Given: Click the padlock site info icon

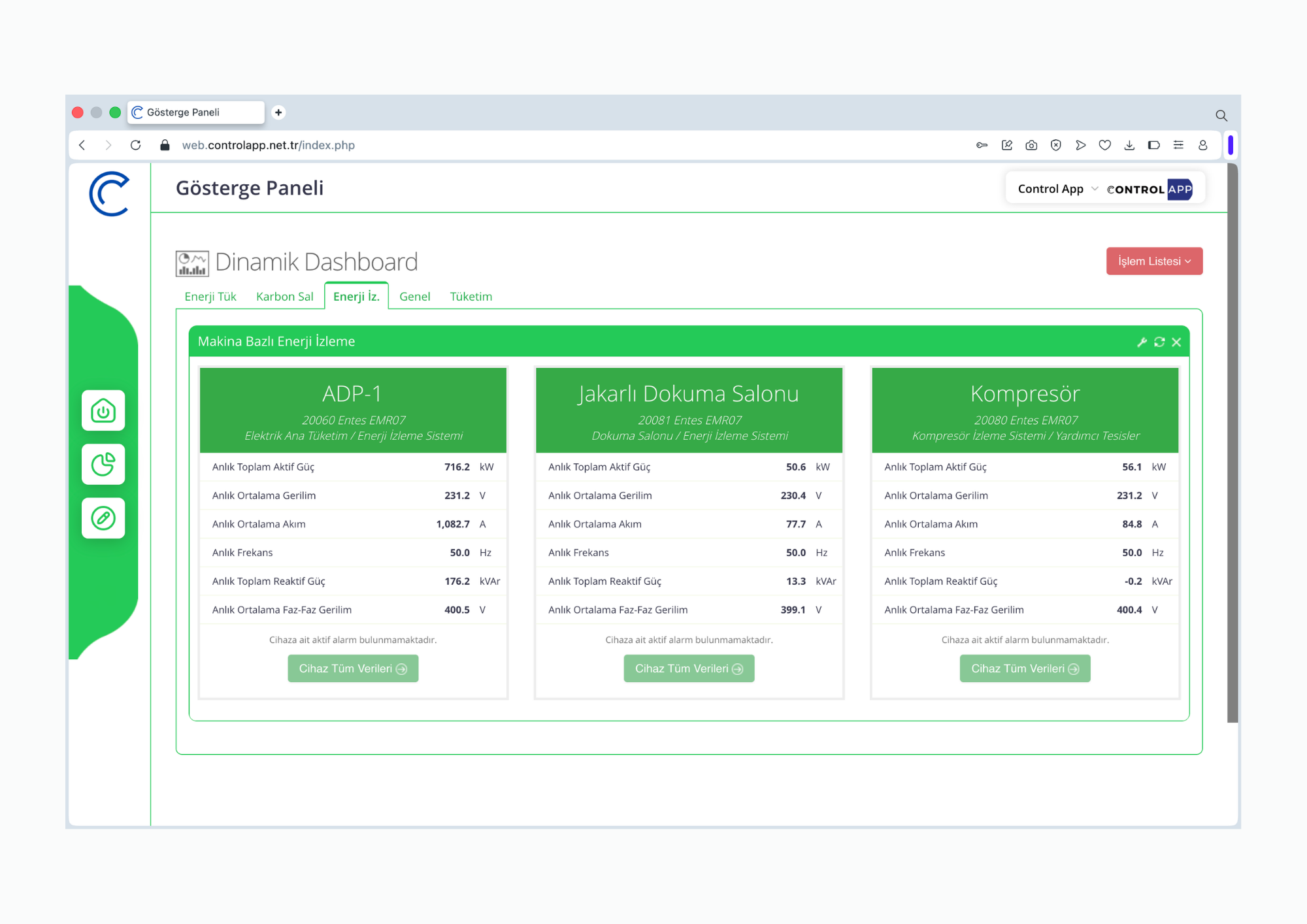Looking at the screenshot, I should click(165, 145).
